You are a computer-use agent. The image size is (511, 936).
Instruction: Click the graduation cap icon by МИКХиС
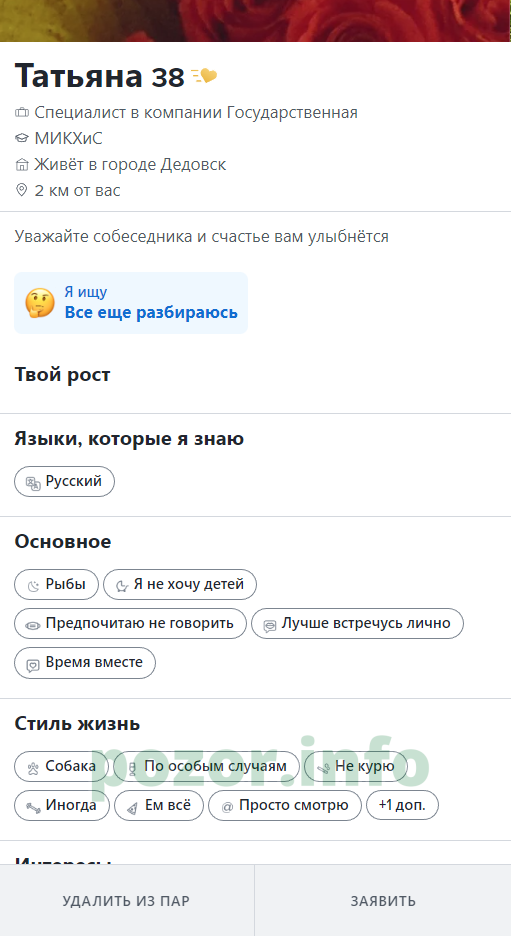pos(21,138)
